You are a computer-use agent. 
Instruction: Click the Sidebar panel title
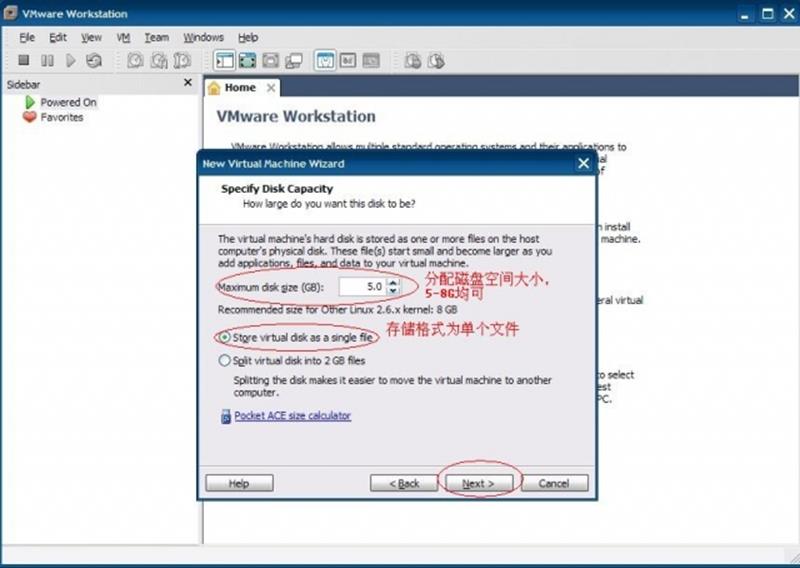(x=23, y=85)
